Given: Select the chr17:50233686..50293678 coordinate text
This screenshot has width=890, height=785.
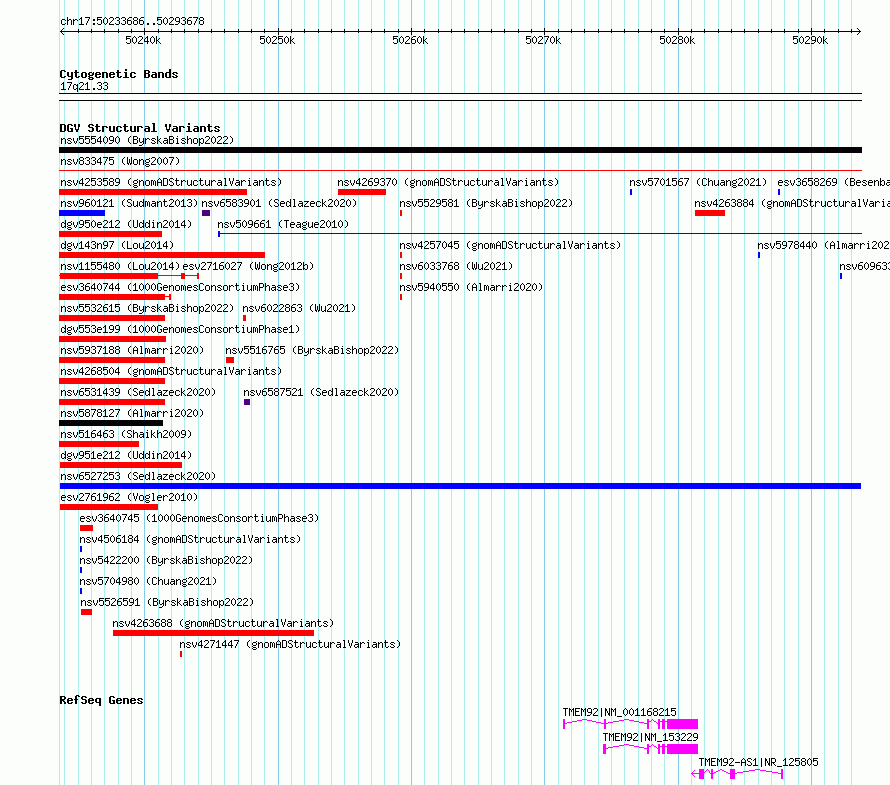Looking at the screenshot, I should point(132,21).
